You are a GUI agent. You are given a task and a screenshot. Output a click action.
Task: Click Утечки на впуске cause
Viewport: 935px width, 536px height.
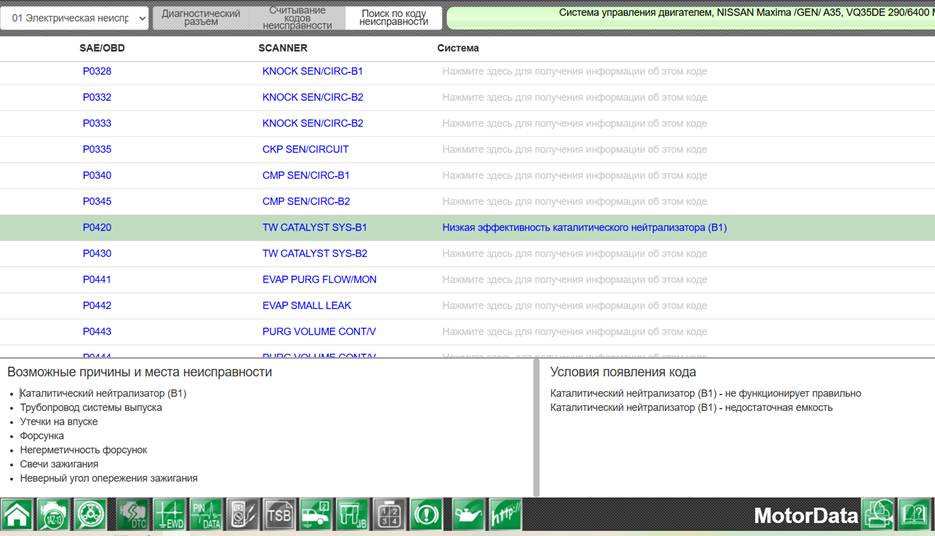click(58, 422)
